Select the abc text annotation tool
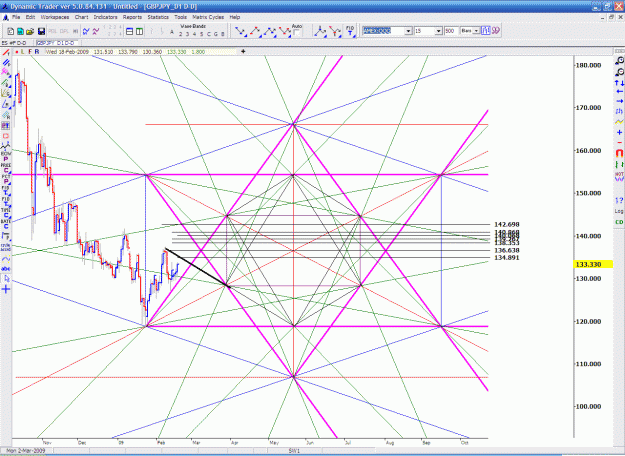625x456 pixels. click(6, 269)
